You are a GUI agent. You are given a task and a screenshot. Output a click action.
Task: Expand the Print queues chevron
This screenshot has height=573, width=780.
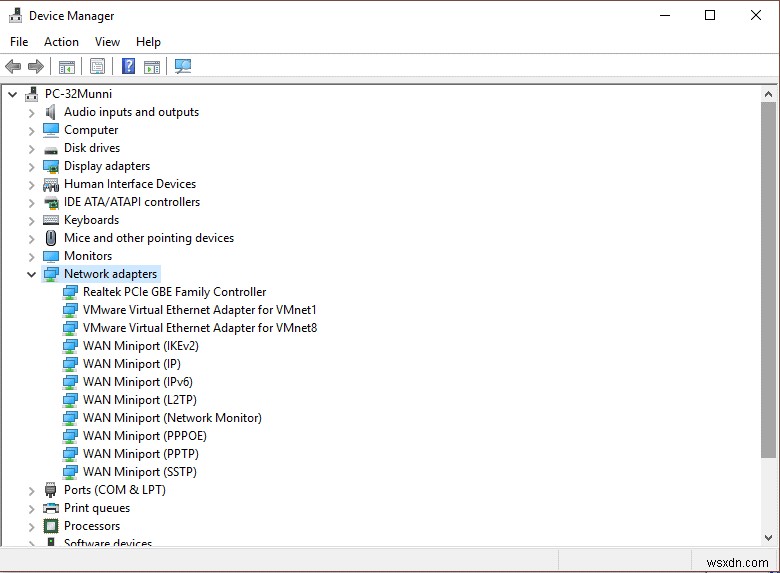31,509
